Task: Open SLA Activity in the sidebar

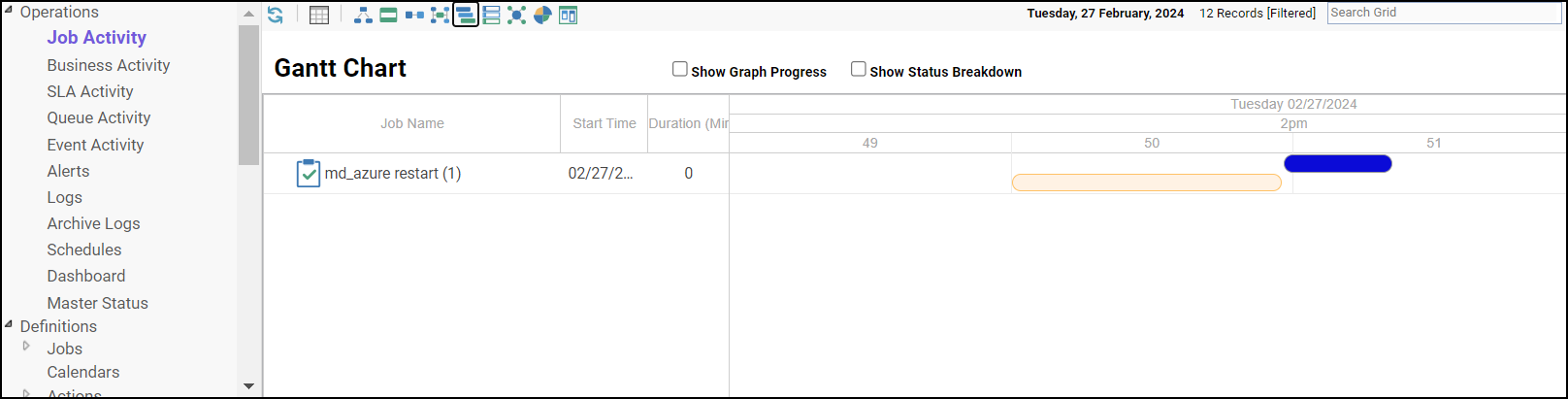Action: 90,91
